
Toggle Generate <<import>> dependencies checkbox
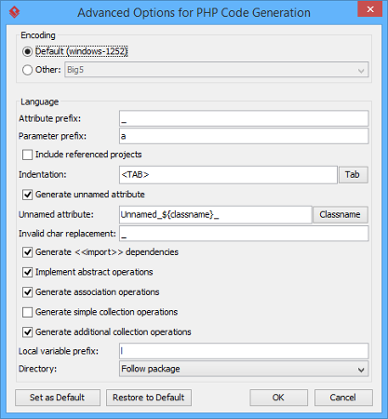click(27, 252)
